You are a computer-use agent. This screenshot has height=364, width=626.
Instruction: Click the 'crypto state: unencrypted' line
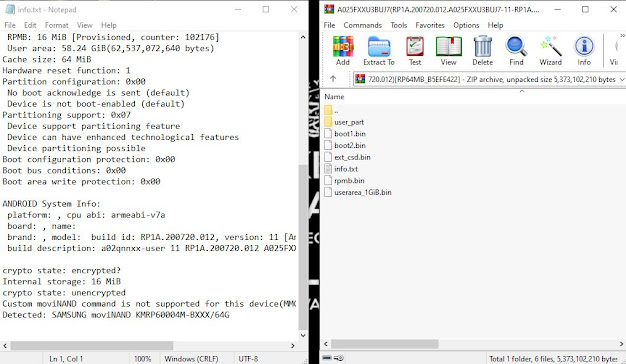click(64, 293)
